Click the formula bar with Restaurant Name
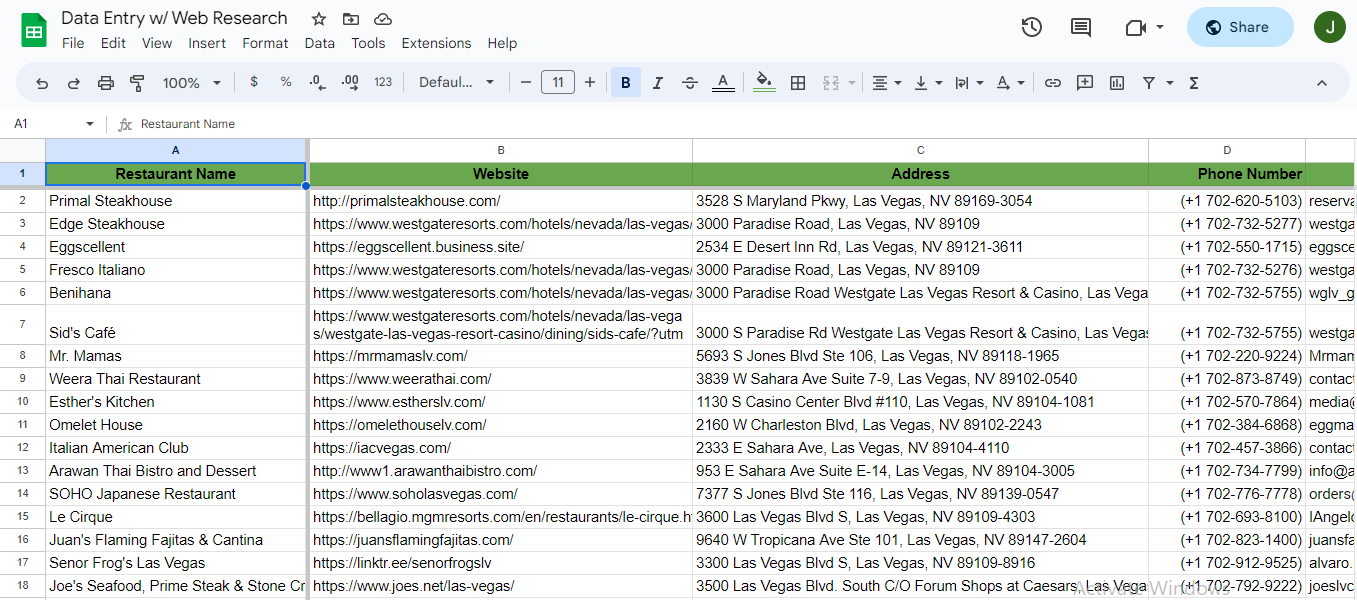 740,124
